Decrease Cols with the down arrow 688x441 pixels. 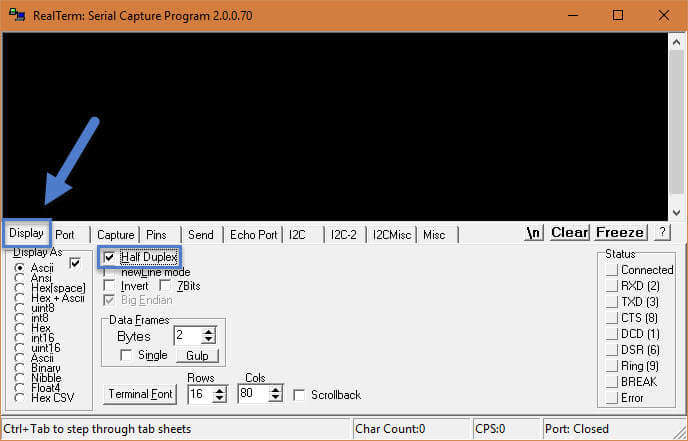coord(276,398)
